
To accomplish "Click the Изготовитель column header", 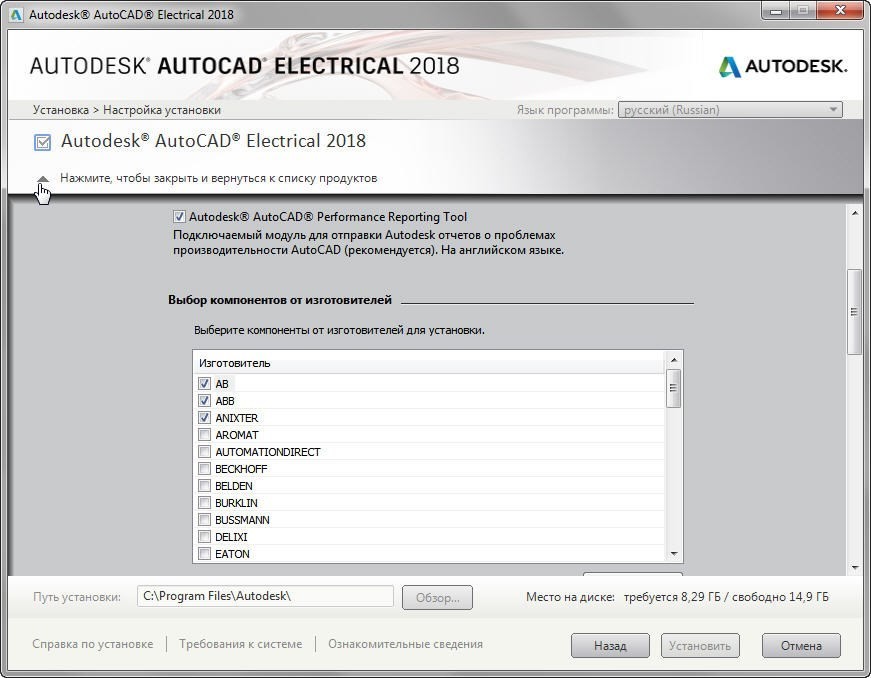I will click(x=428, y=363).
